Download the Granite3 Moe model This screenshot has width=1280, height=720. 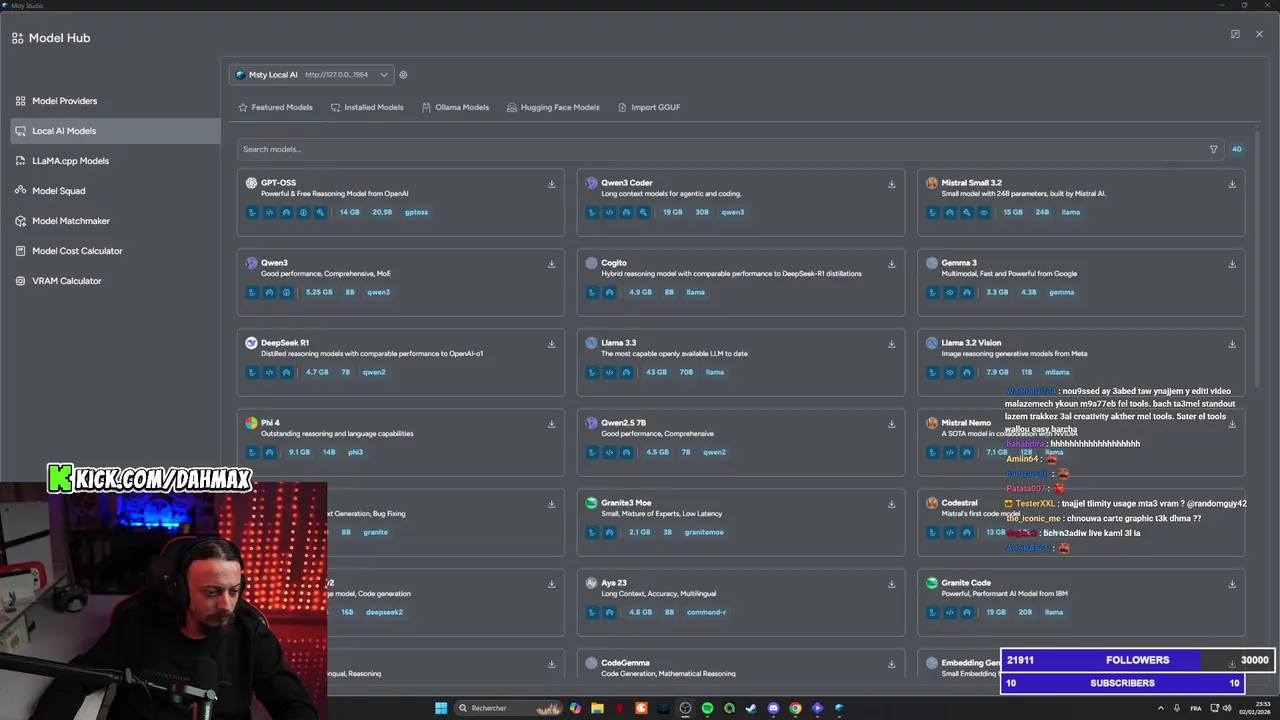892,504
